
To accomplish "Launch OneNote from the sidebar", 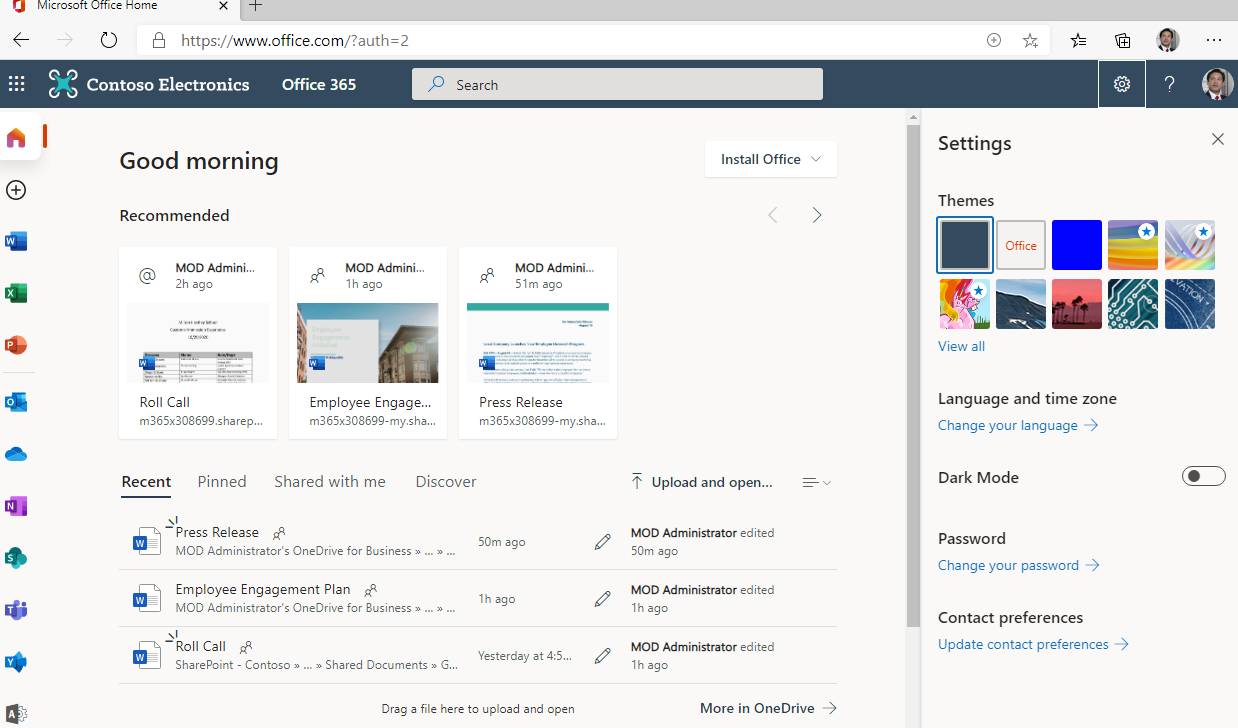I will (16, 506).
